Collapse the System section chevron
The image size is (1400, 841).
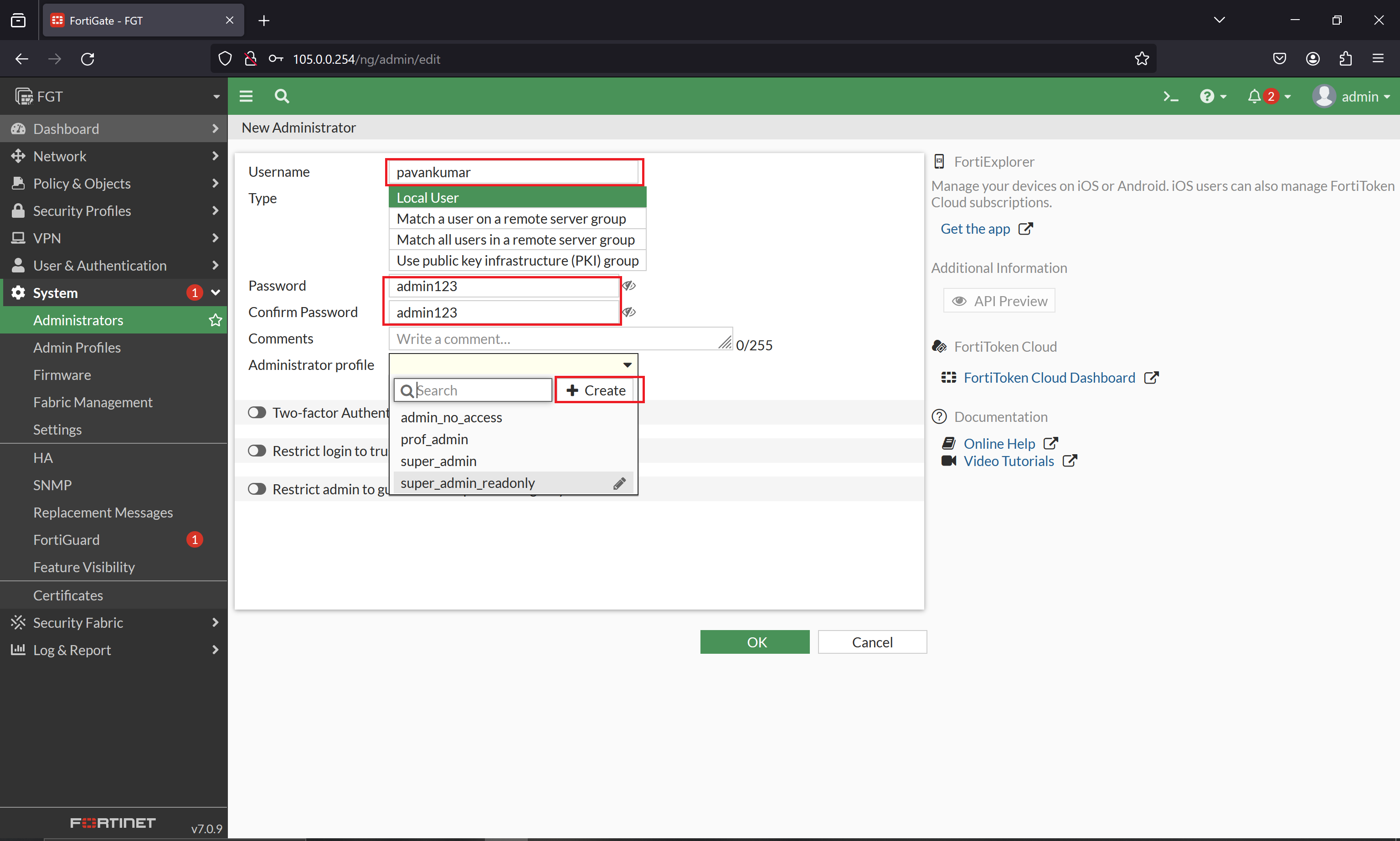215,292
